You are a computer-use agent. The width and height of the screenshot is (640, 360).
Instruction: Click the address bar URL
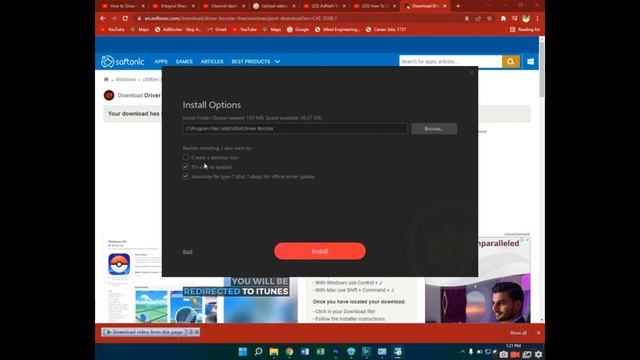(241, 18)
